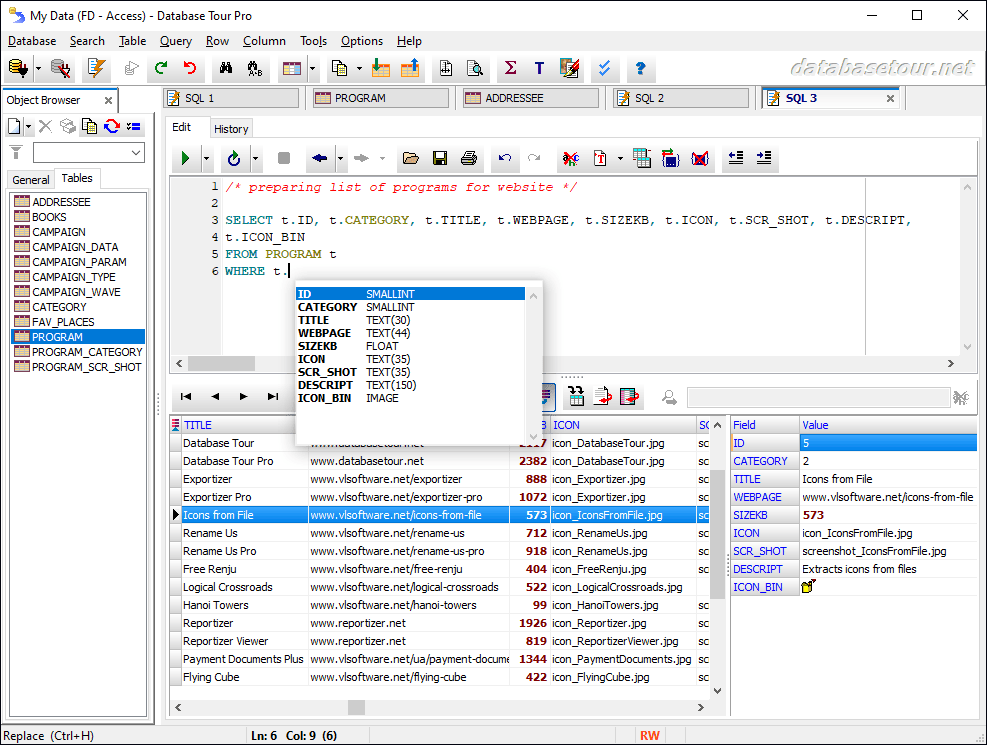Choose WEBPAGE from the autocomplete list
Screen dimensions: 987x745
[324, 333]
